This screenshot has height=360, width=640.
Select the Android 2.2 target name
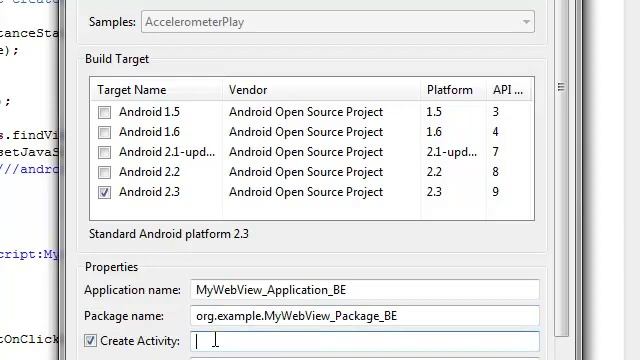149,172
